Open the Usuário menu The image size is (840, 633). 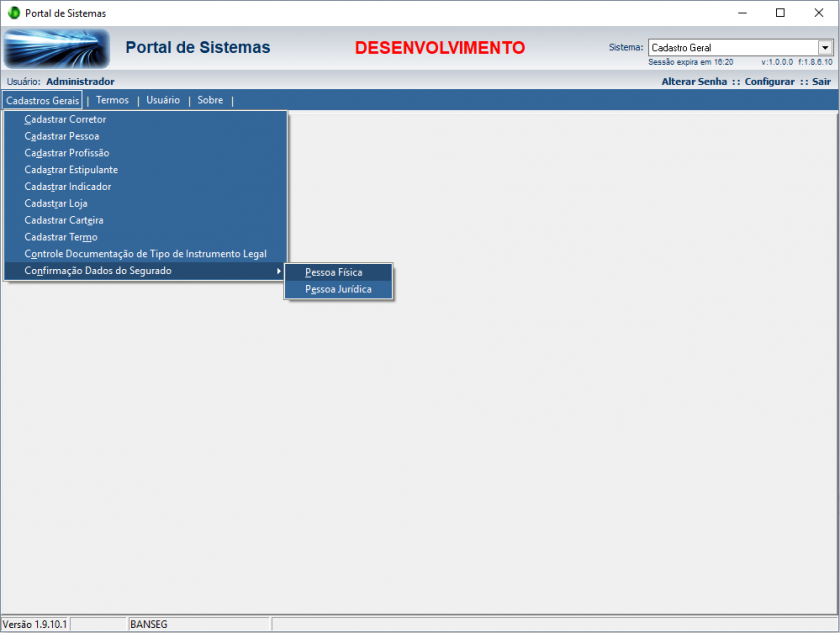tap(163, 100)
